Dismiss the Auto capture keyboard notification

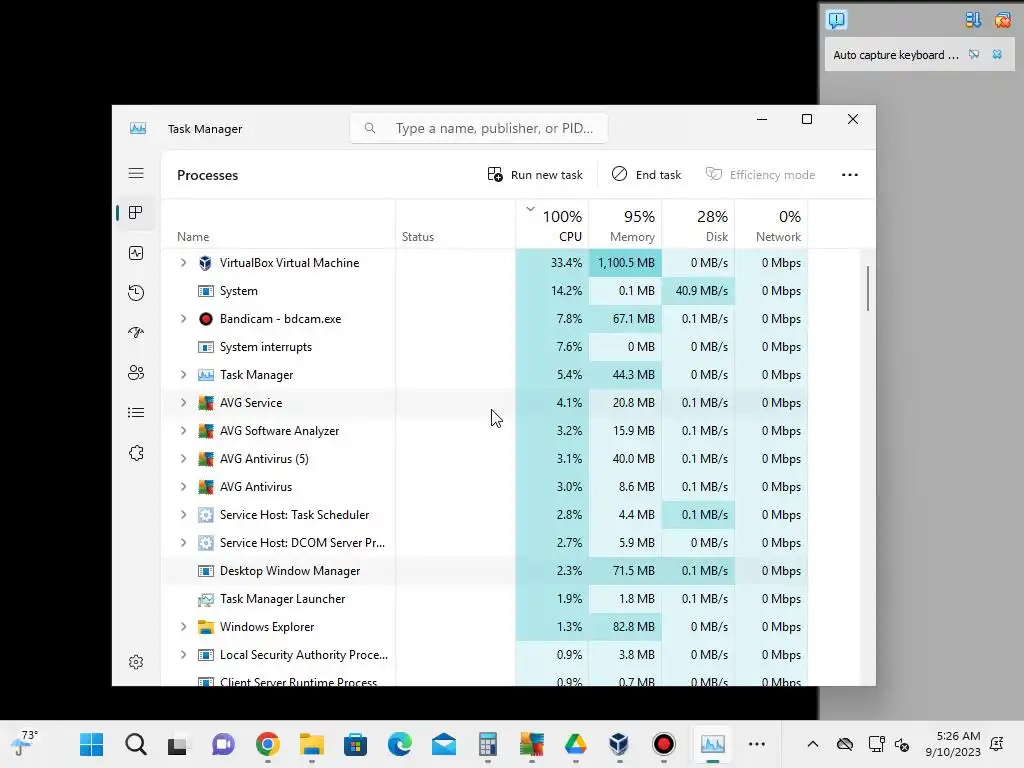coord(997,54)
